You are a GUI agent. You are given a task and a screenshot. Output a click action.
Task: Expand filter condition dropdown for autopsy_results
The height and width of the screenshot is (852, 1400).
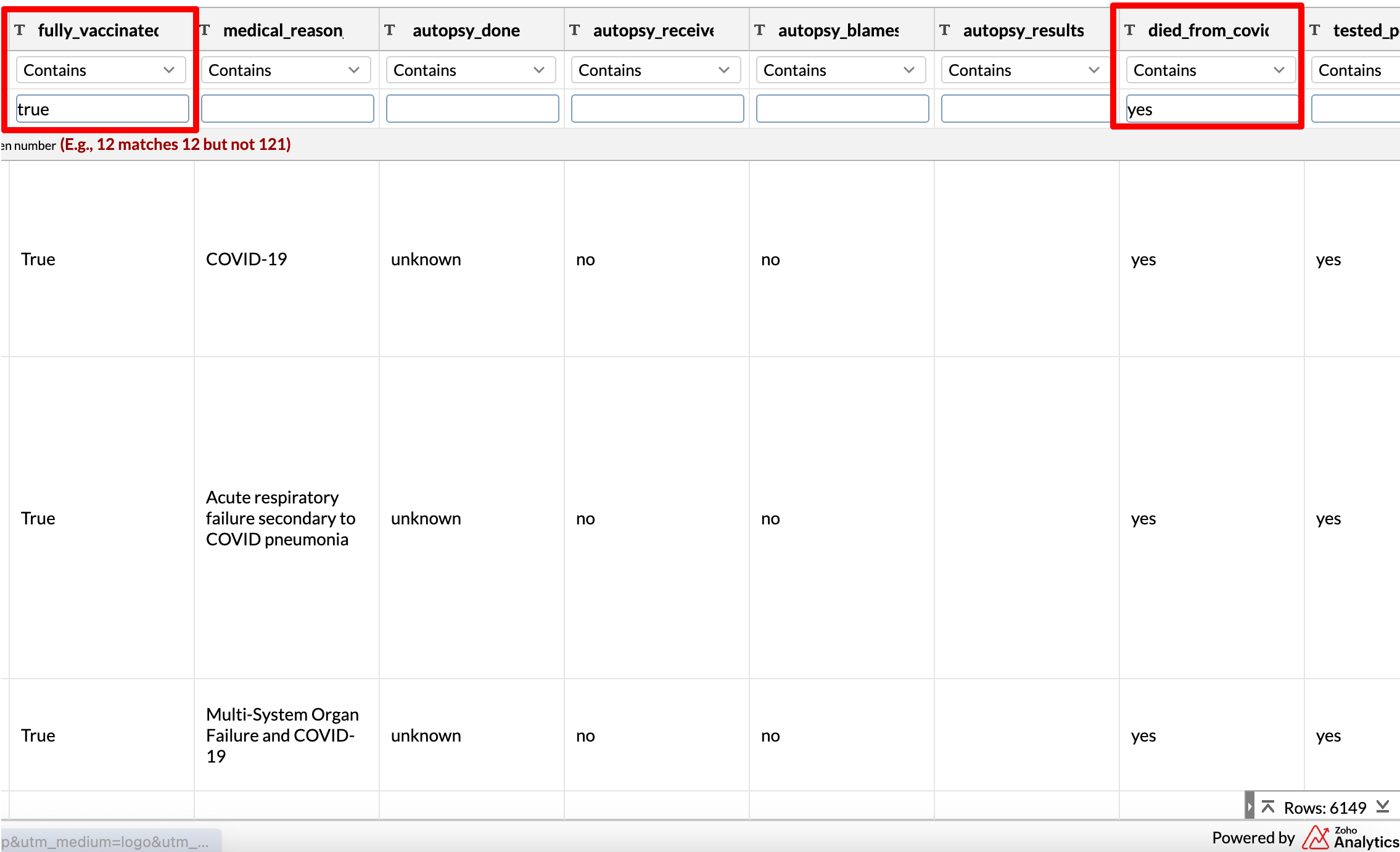pos(1026,70)
